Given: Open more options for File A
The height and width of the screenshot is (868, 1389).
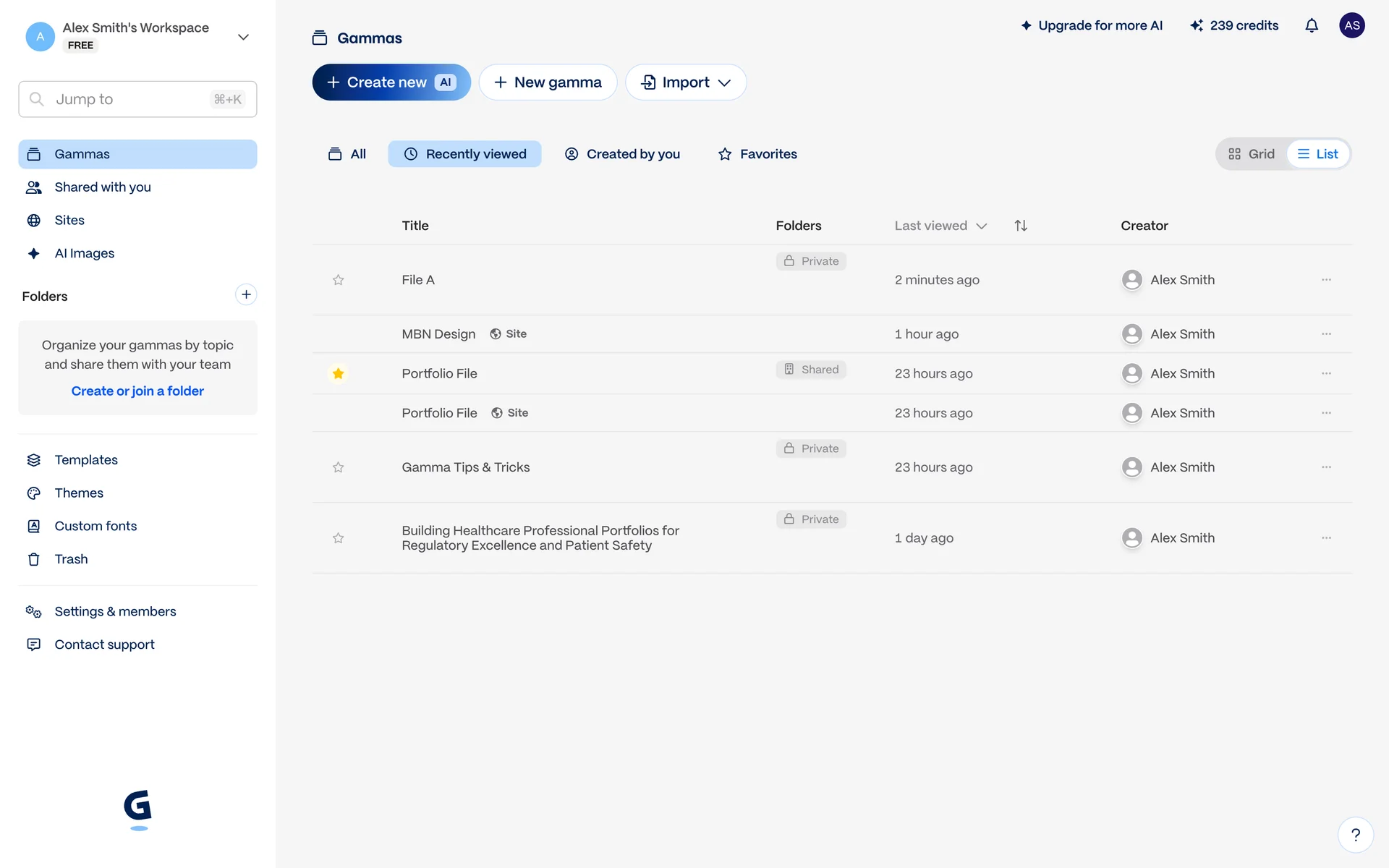Looking at the screenshot, I should tap(1325, 280).
